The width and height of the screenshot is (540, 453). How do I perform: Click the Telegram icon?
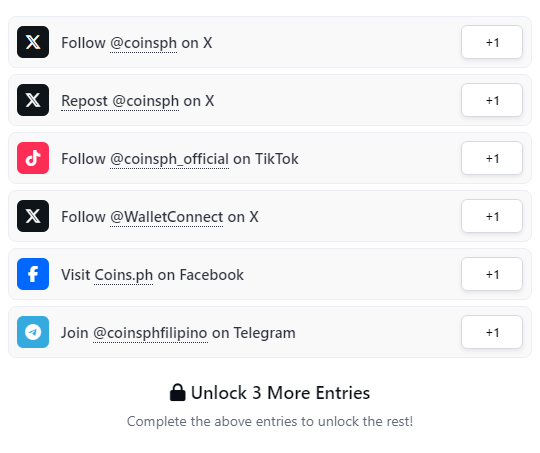pos(33,332)
